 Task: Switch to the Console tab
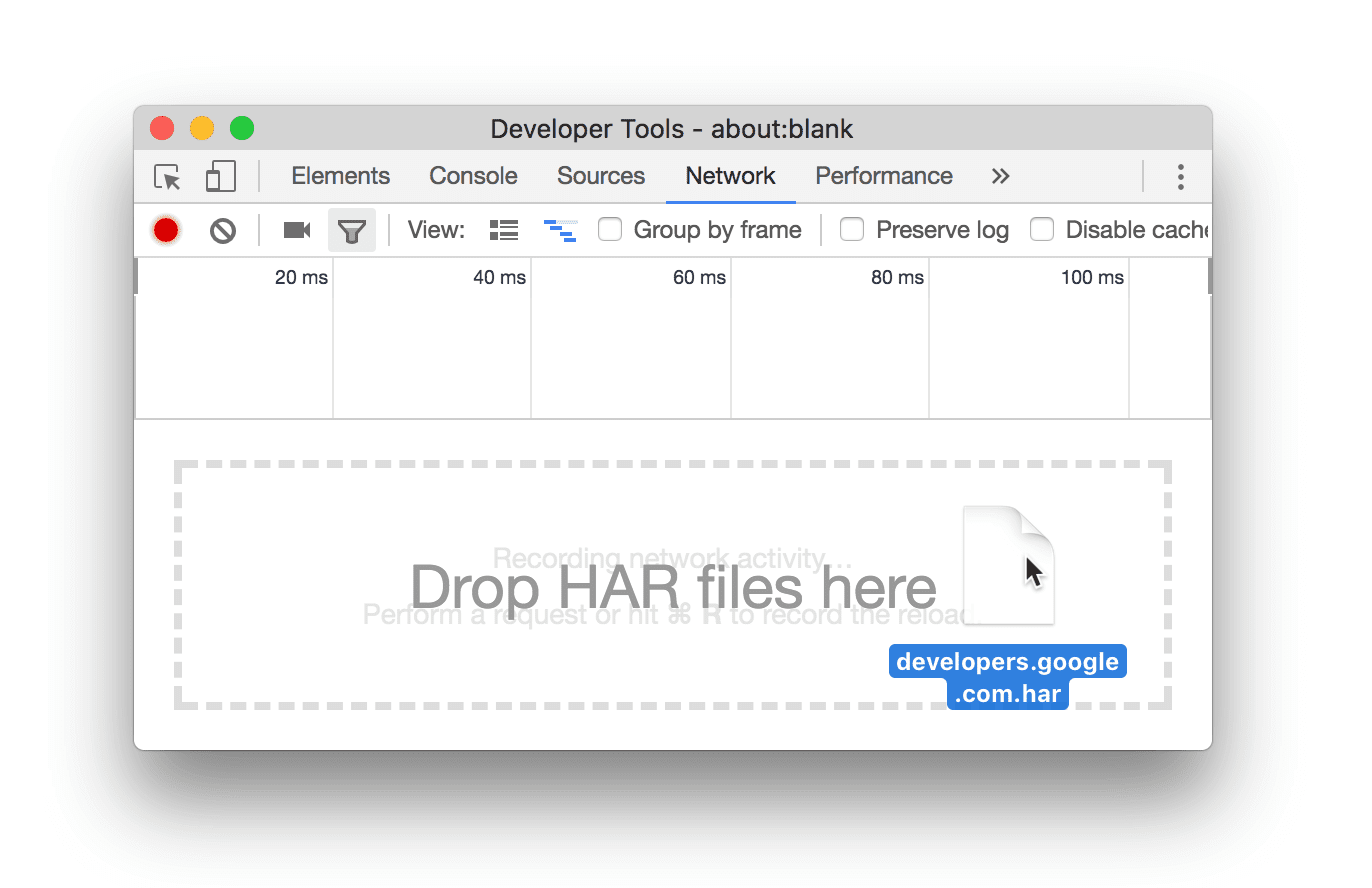(x=472, y=176)
